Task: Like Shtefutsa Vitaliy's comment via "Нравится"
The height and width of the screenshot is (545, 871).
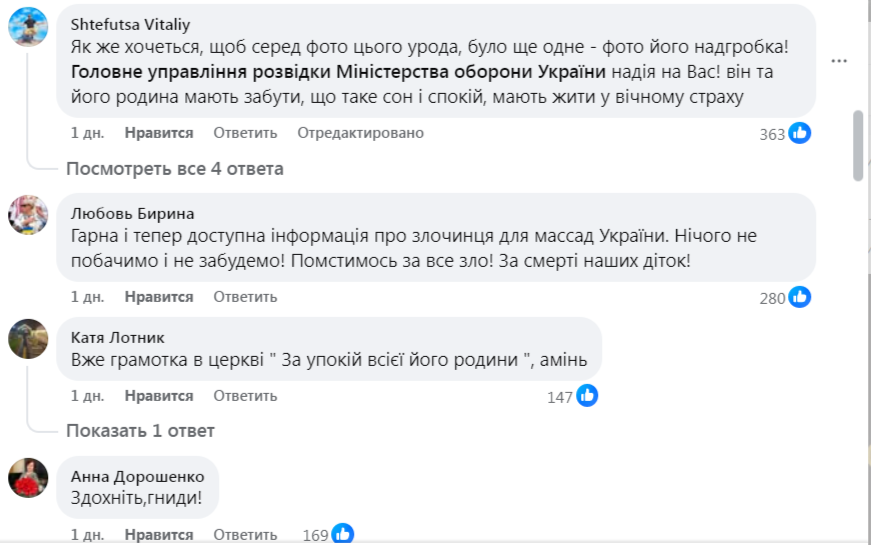Action: (159, 133)
